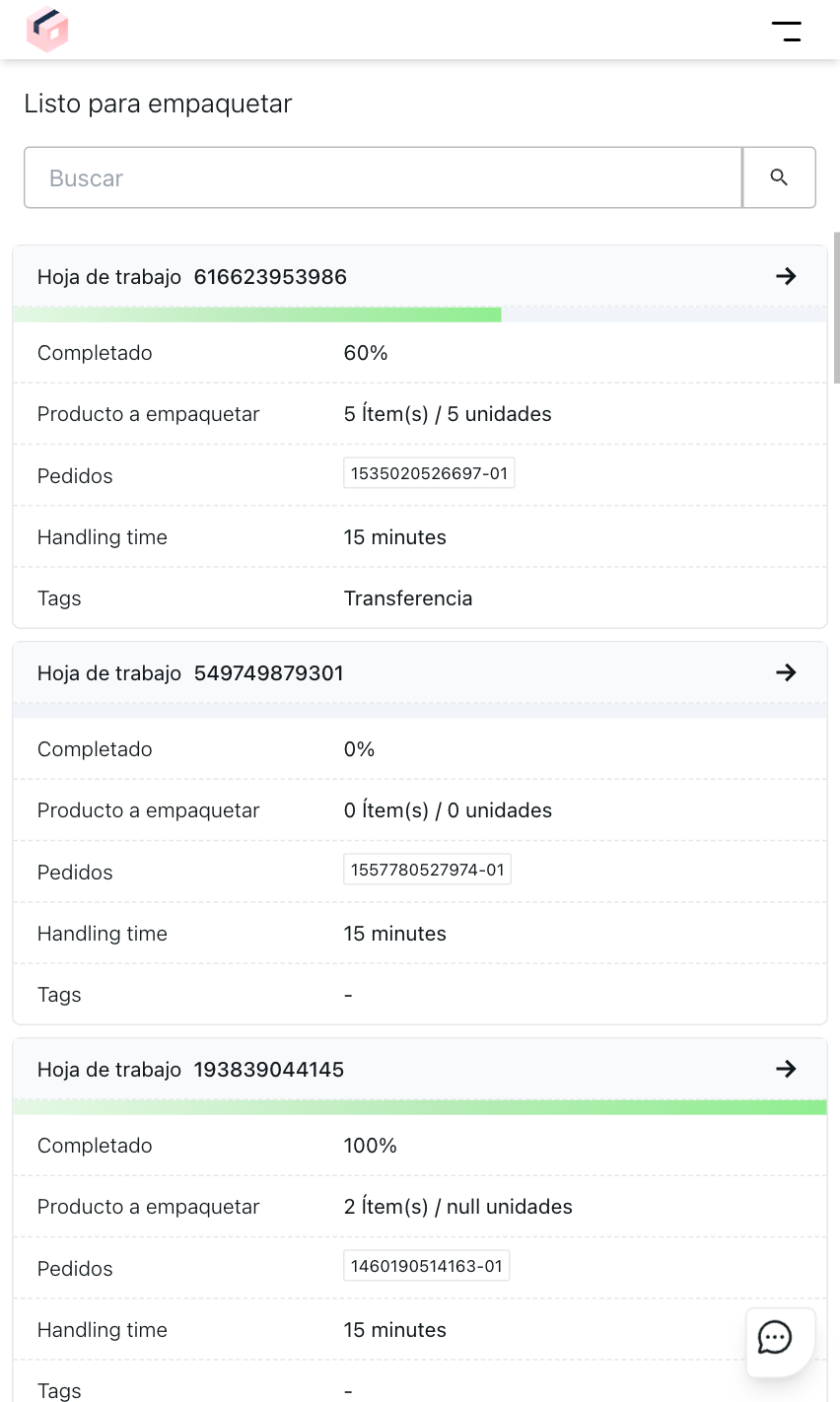Open order 1557780527974-01

[x=427, y=869]
